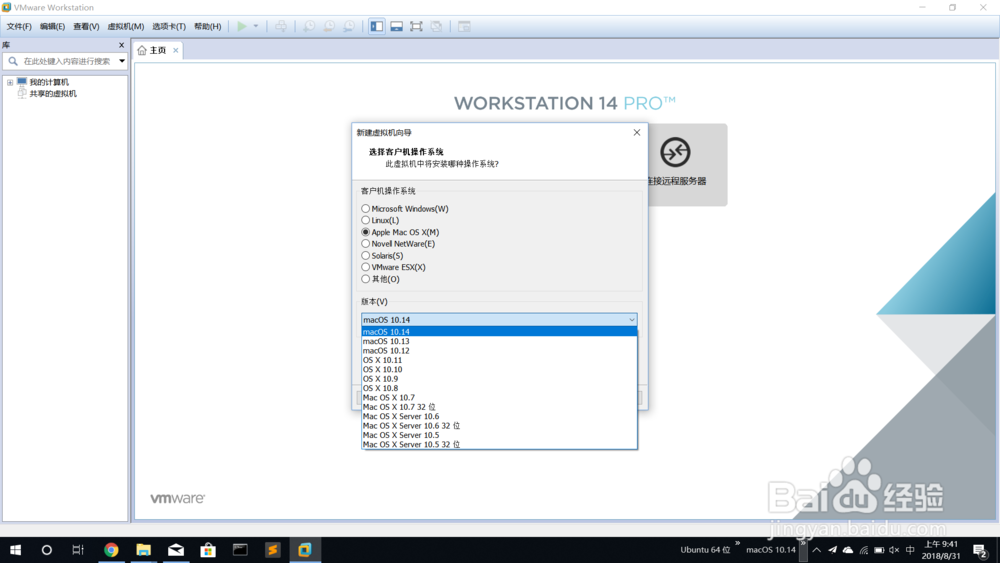Click the console view toolbar icon
The height and width of the screenshot is (563, 1000).
click(464, 26)
